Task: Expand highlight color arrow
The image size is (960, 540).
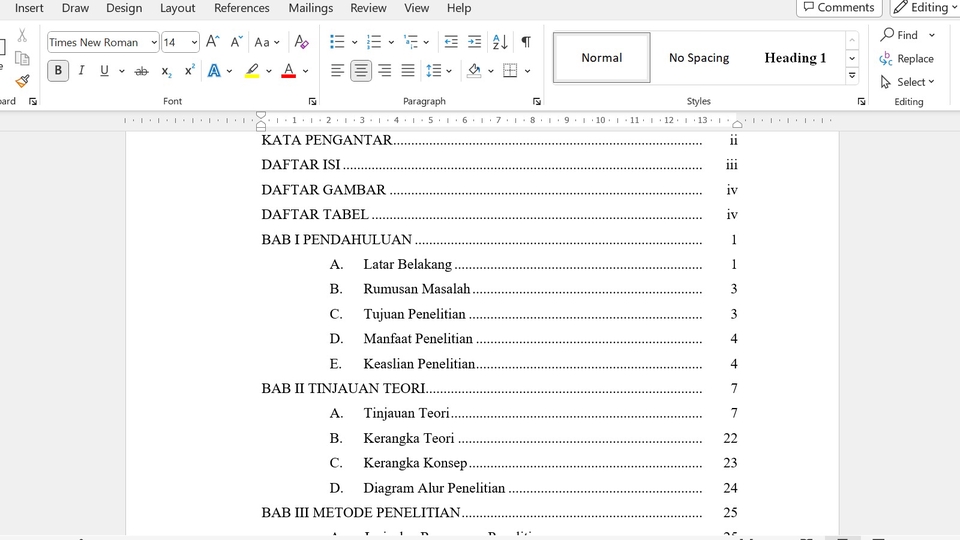Action: coord(268,71)
